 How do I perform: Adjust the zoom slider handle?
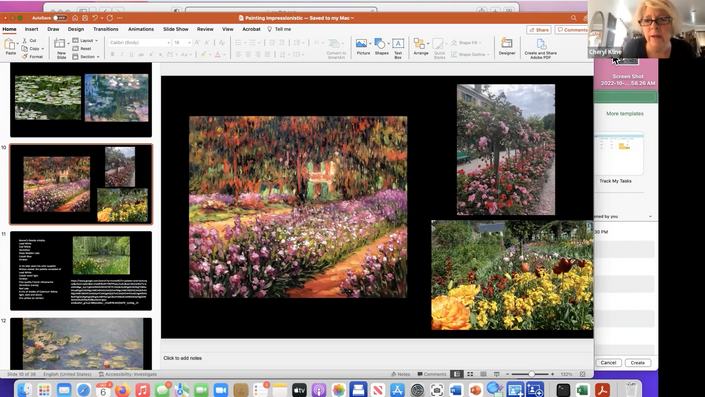[x=531, y=374]
